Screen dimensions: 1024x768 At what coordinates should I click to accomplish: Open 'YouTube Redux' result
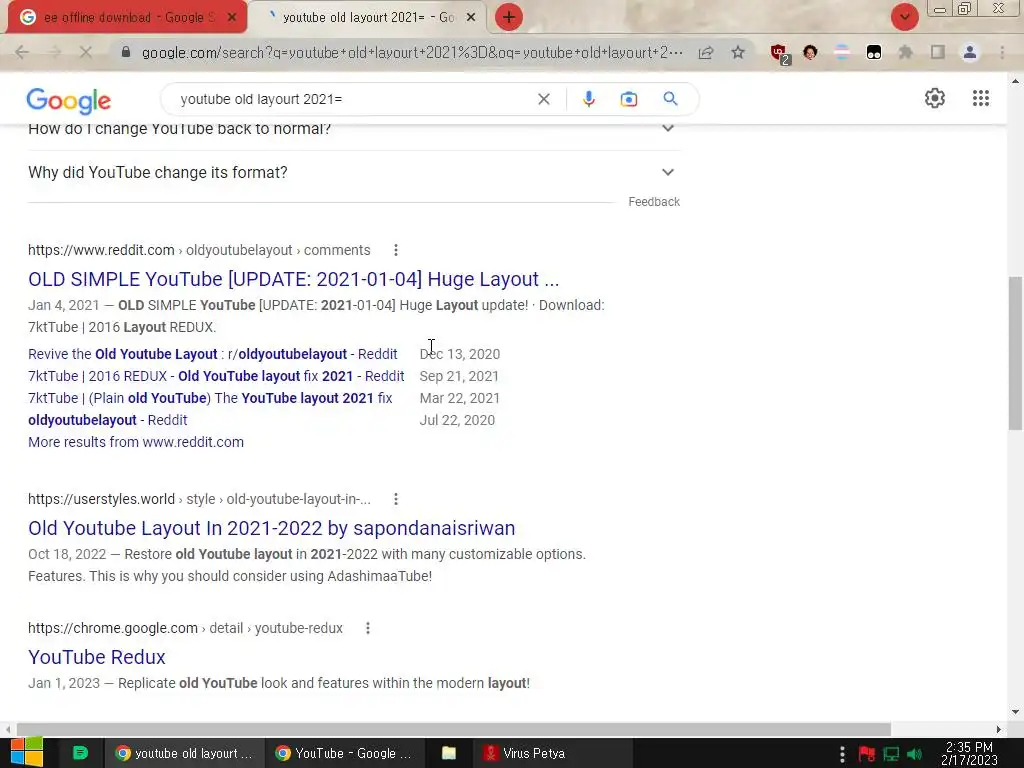pyautogui.click(x=97, y=657)
